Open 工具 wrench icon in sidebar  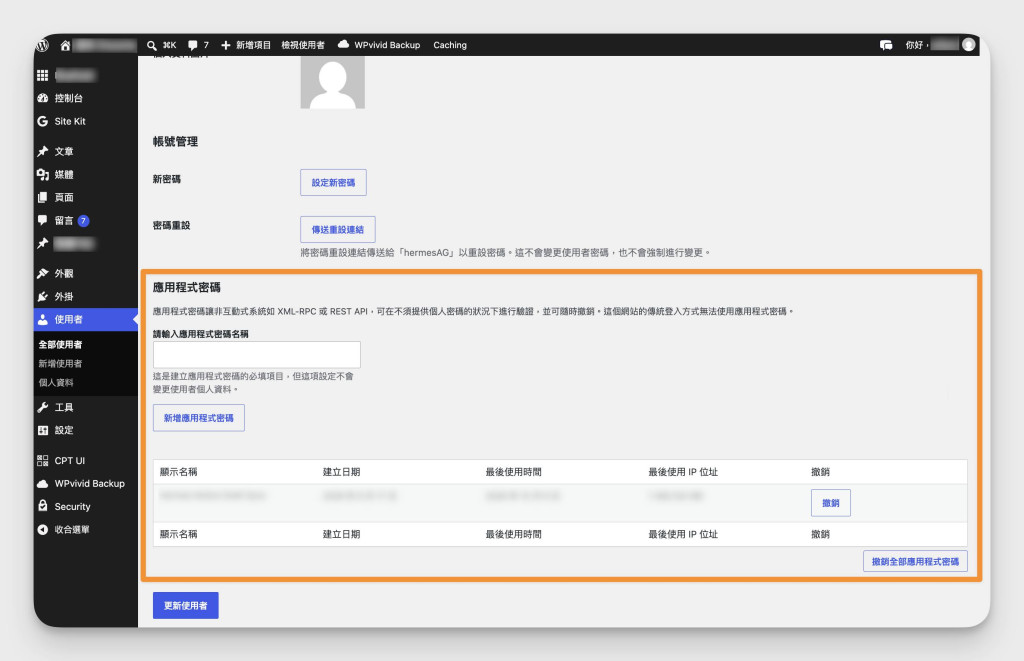pos(42,407)
